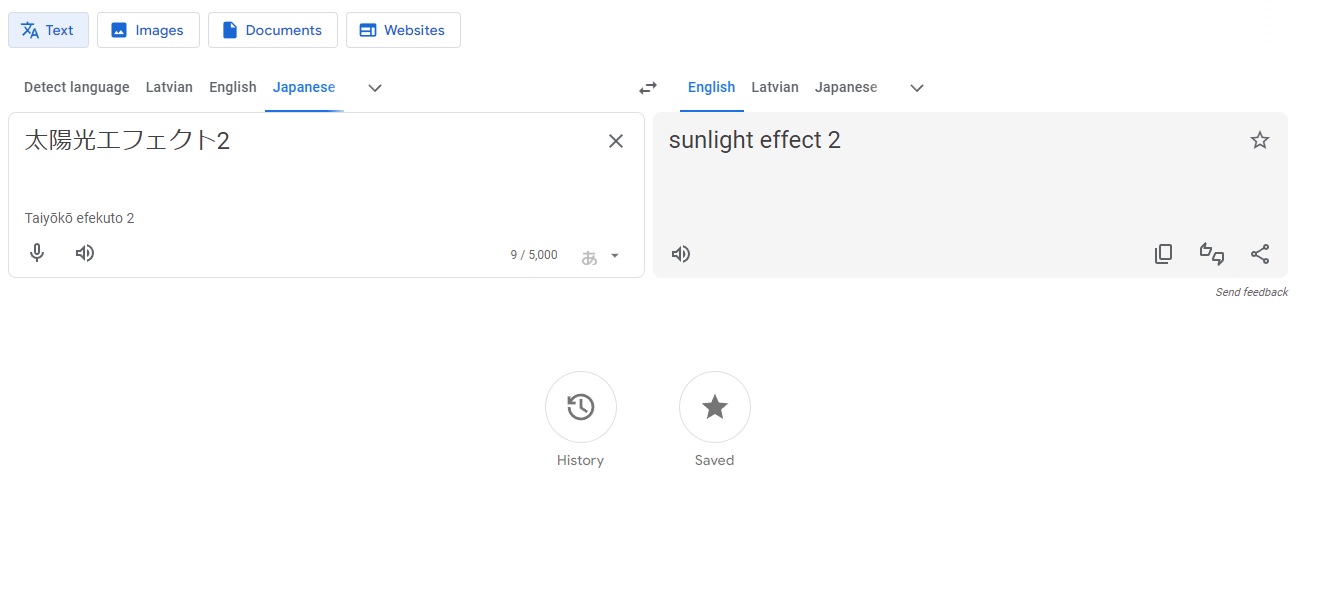Open translation History
The image size is (1326, 596).
tap(580, 407)
